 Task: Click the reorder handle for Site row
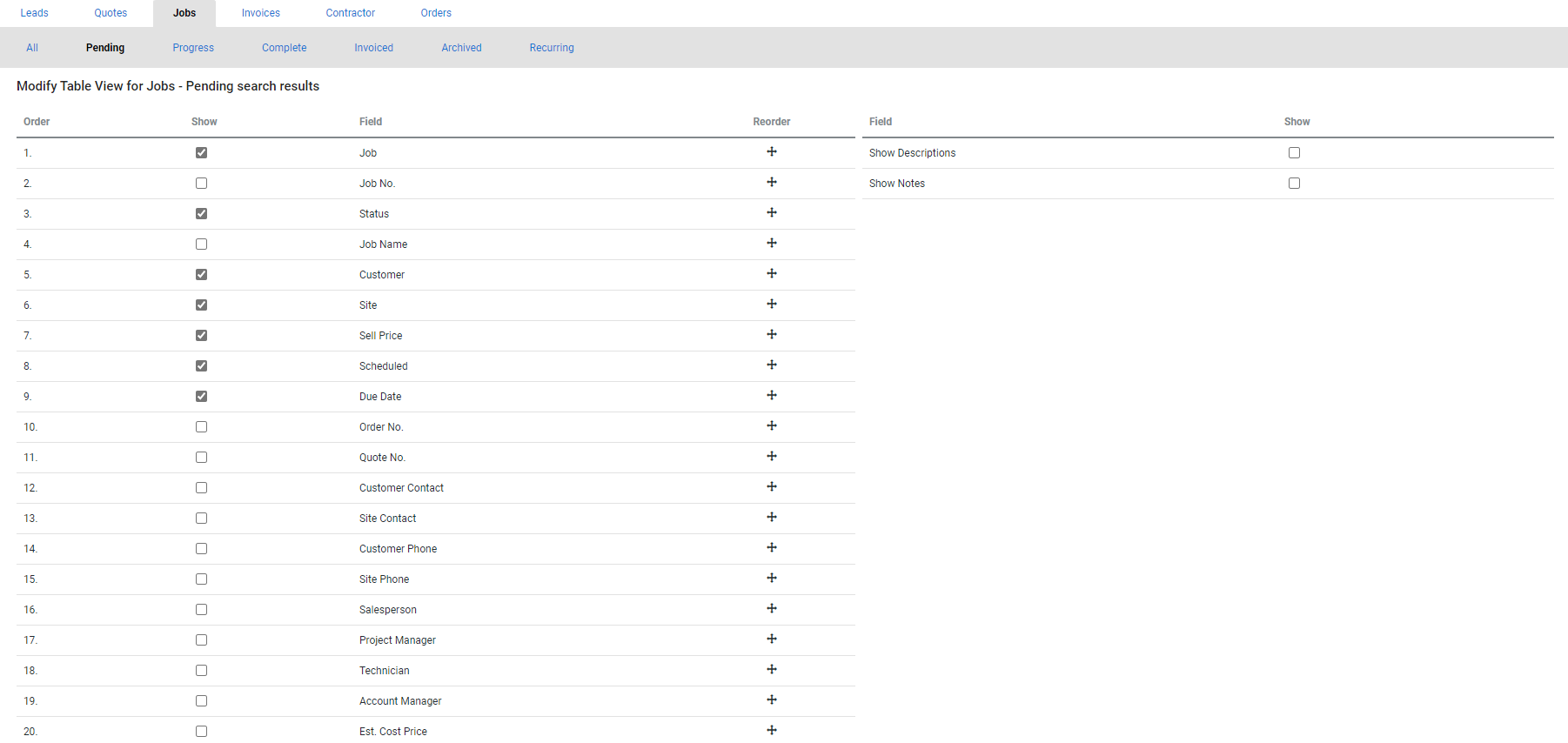click(772, 304)
